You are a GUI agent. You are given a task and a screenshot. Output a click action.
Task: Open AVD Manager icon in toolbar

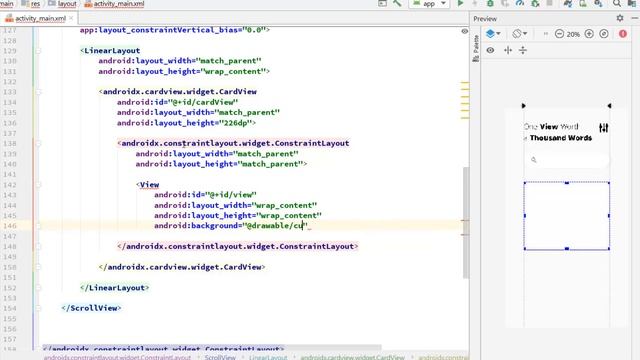(x=583, y=3)
